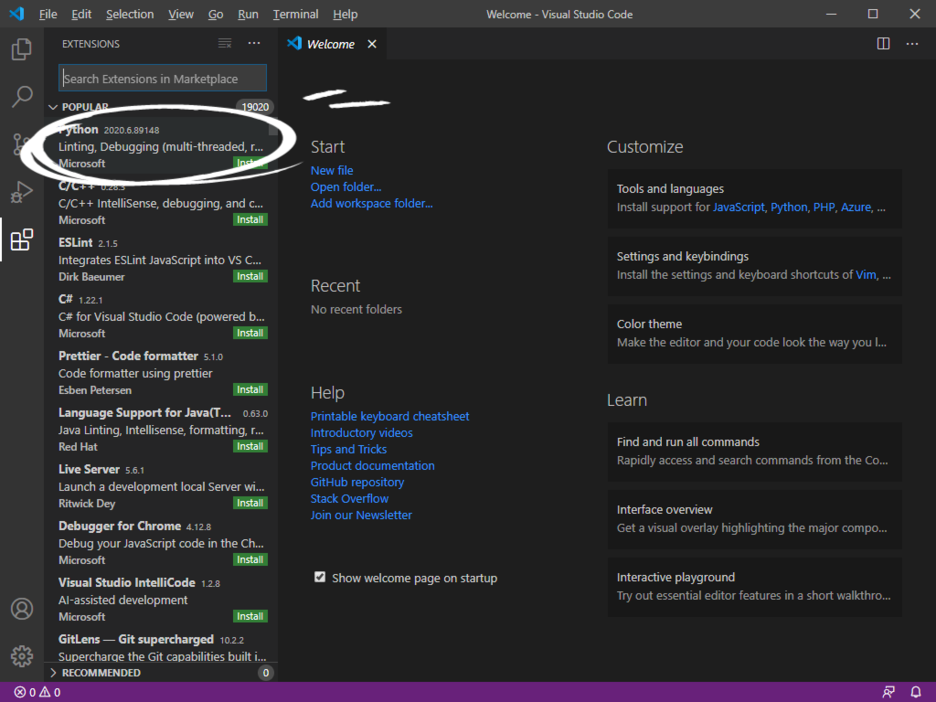Open the Explorer view in activity bar
936x702 pixels.
[21, 49]
